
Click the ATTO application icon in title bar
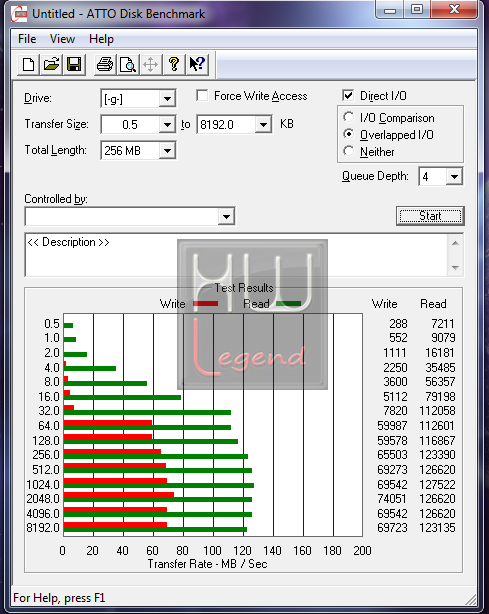click(x=20, y=14)
